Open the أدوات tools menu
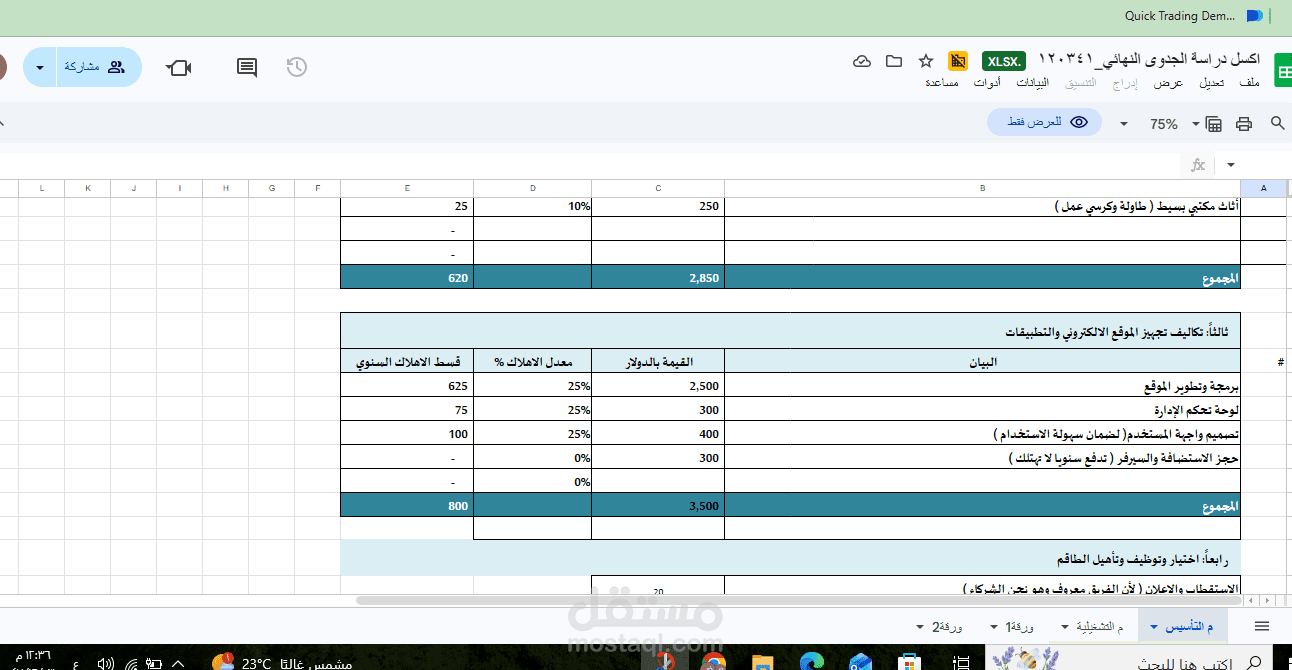The width and height of the screenshot is (1292, 670). click(987, 82)
